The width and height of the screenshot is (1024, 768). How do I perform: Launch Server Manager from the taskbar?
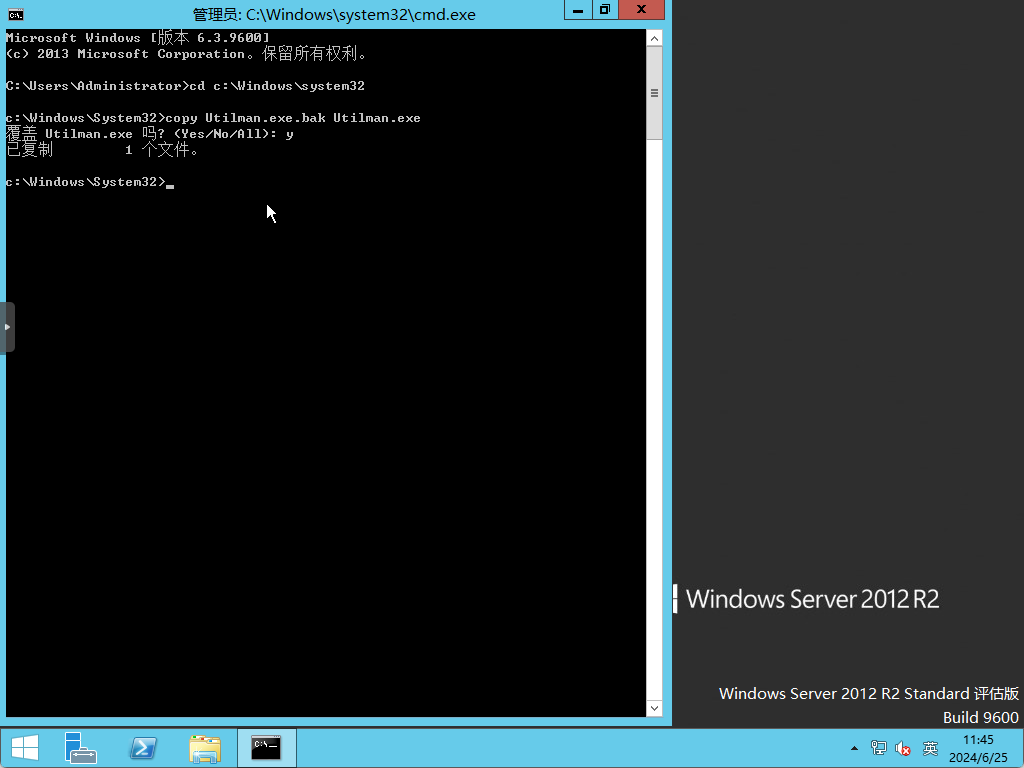[80, 748]
